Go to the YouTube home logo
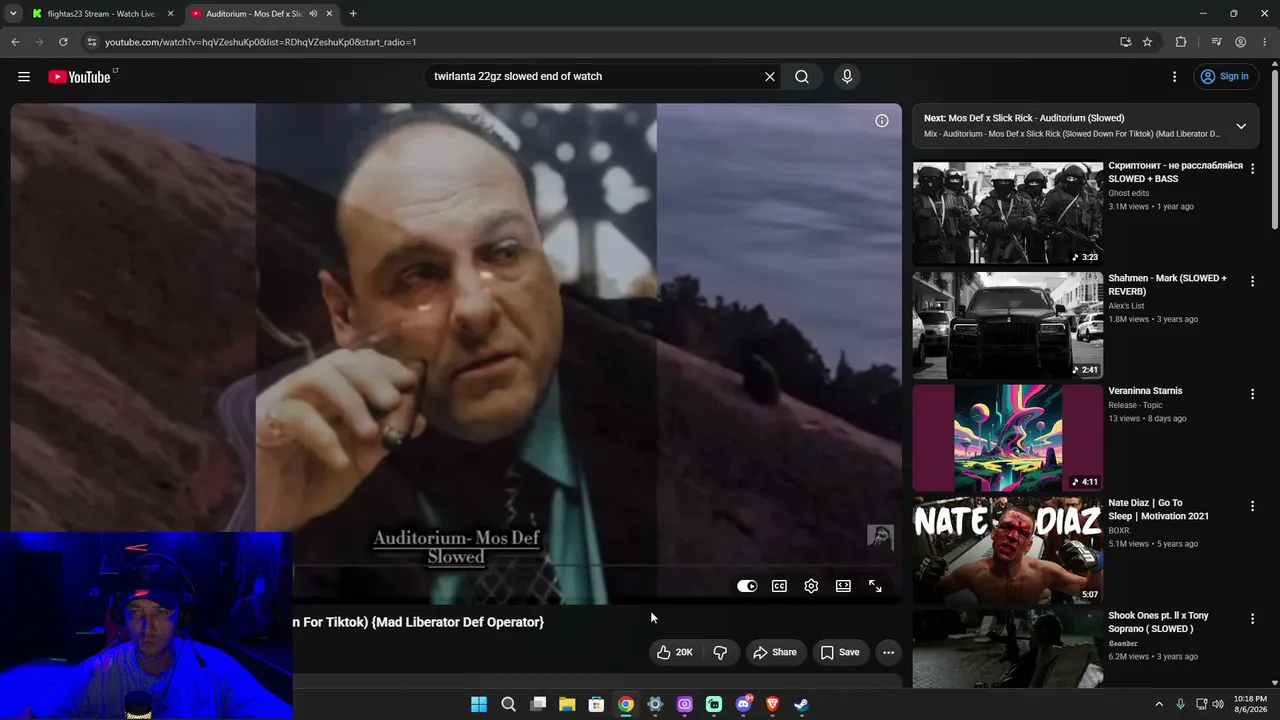Image resolution: width=1280 pixels, height=720 pixels. pyautogui.click(x=79, y=77)
